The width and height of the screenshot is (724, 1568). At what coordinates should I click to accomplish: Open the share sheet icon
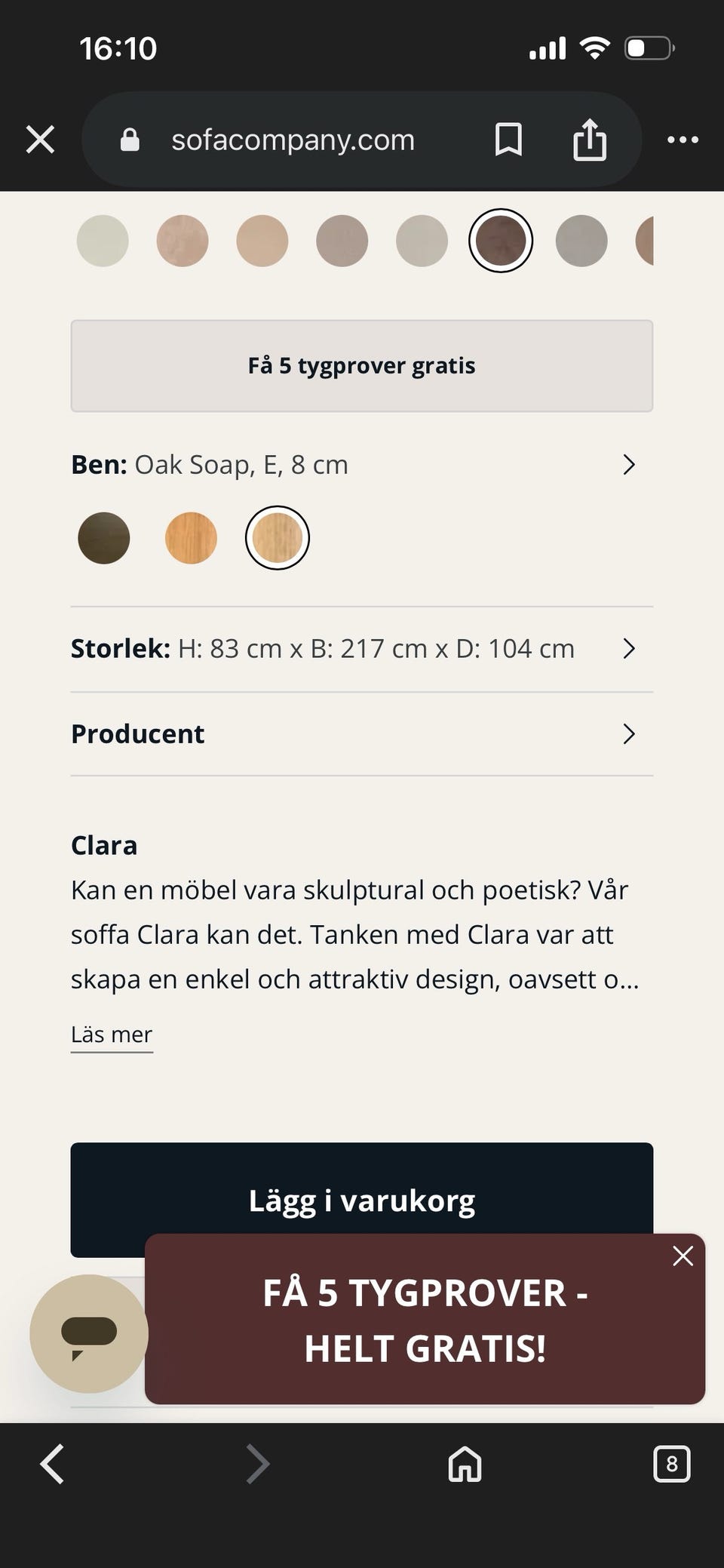click(589, 140)
